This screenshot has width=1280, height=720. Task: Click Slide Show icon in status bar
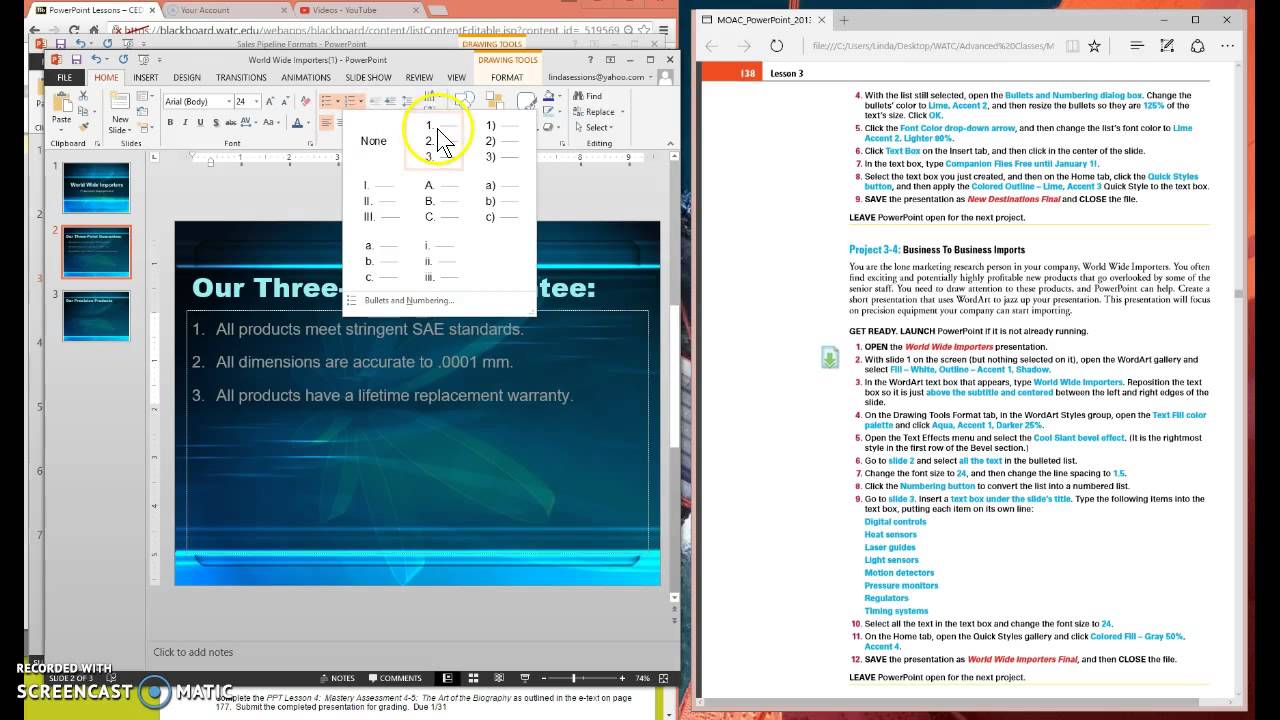[525, 678]
